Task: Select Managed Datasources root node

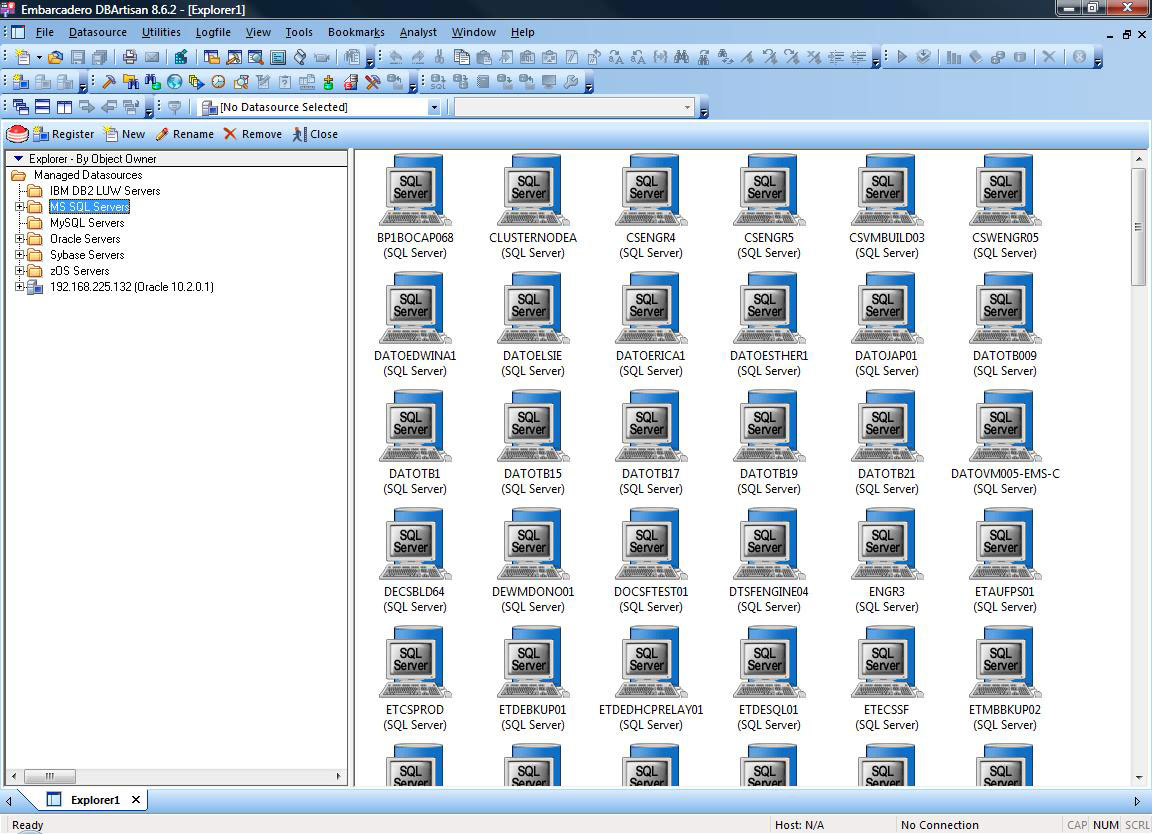Action: pyautogui.click(x=88, y=175)
